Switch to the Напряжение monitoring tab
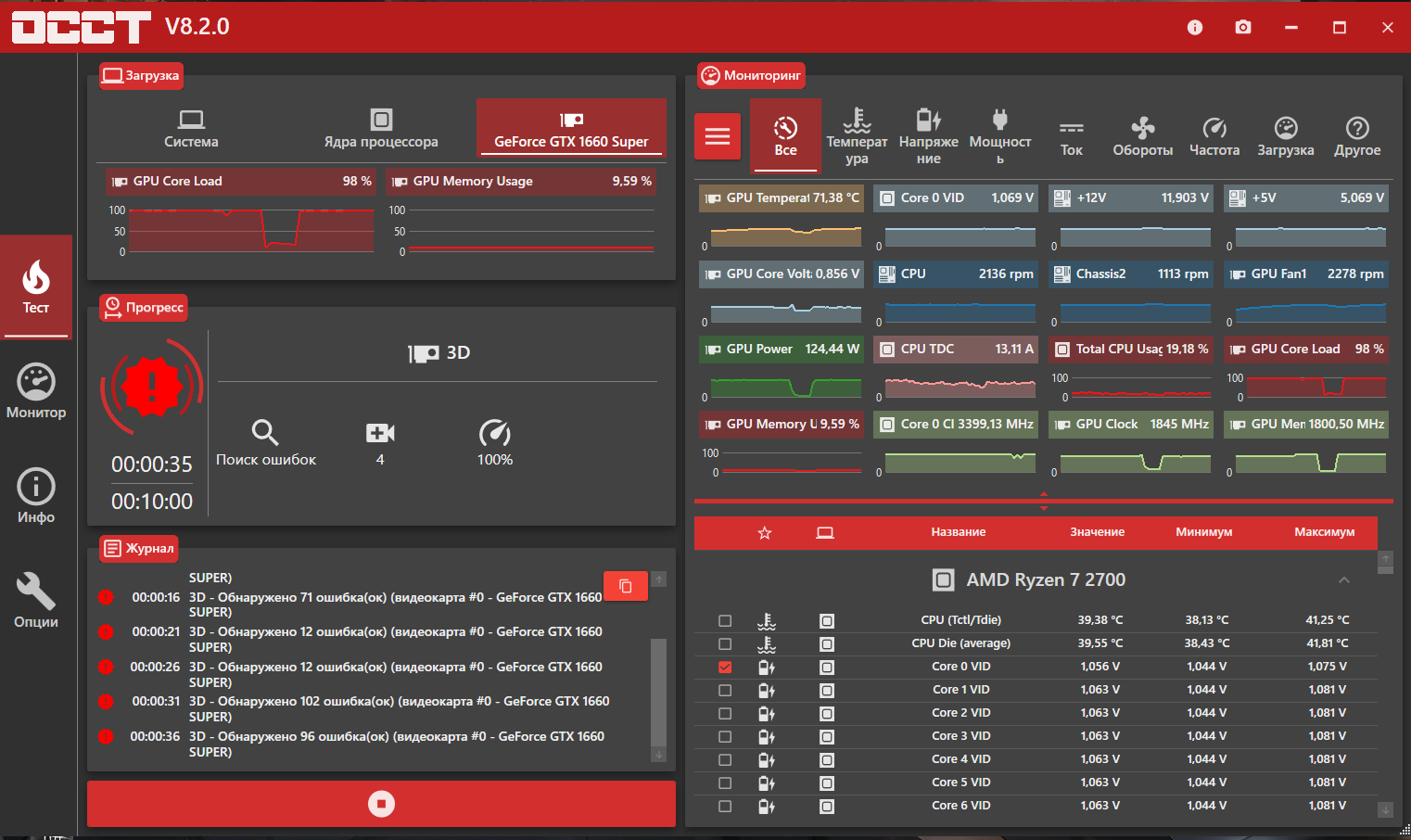This screenshot has width=1411, height=840. tap(928, 136)
